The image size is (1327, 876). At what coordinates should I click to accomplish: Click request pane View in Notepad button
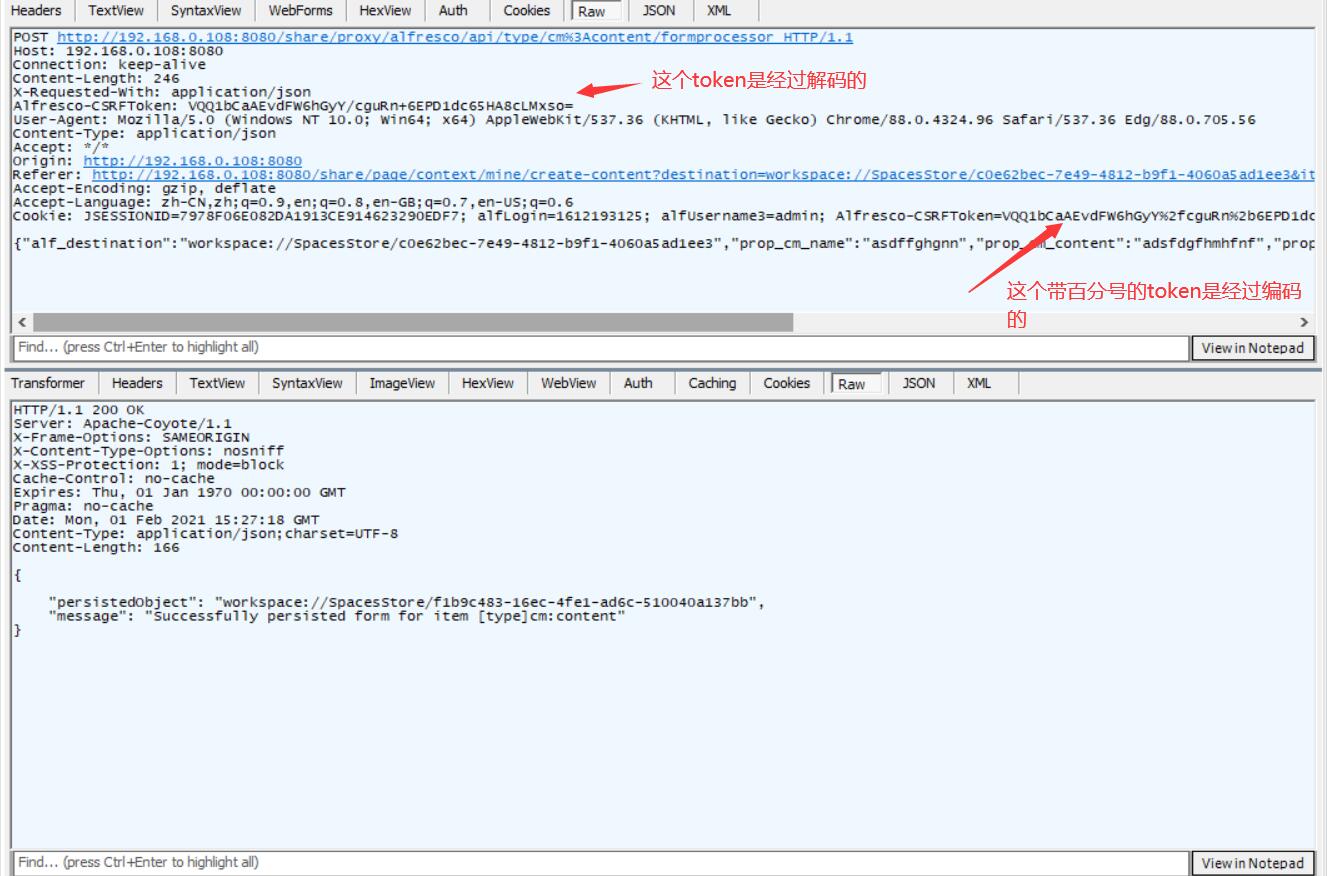click(1253, 348)
